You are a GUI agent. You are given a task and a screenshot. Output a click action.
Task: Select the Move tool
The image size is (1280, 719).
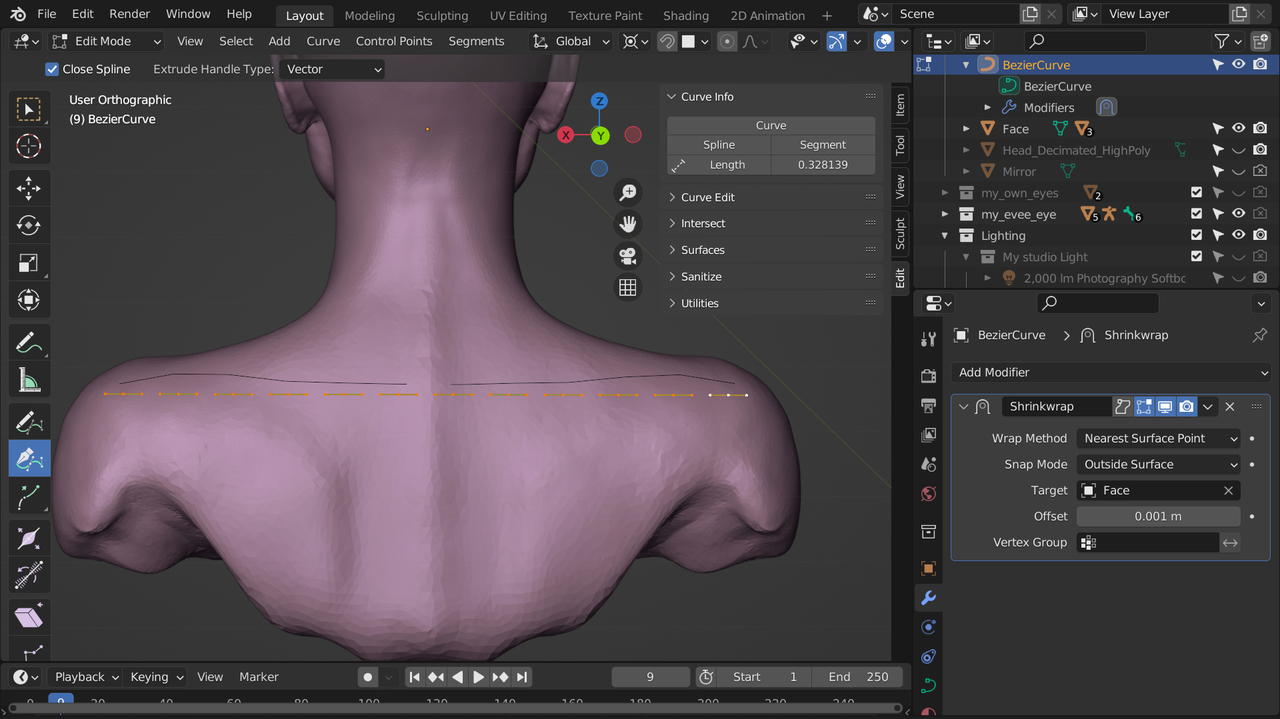point(28,187)
